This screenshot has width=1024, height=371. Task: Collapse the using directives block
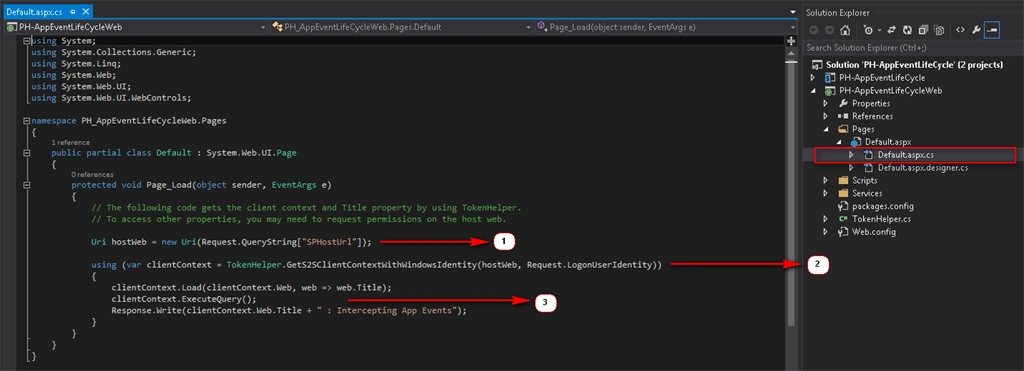pos(26,40)
